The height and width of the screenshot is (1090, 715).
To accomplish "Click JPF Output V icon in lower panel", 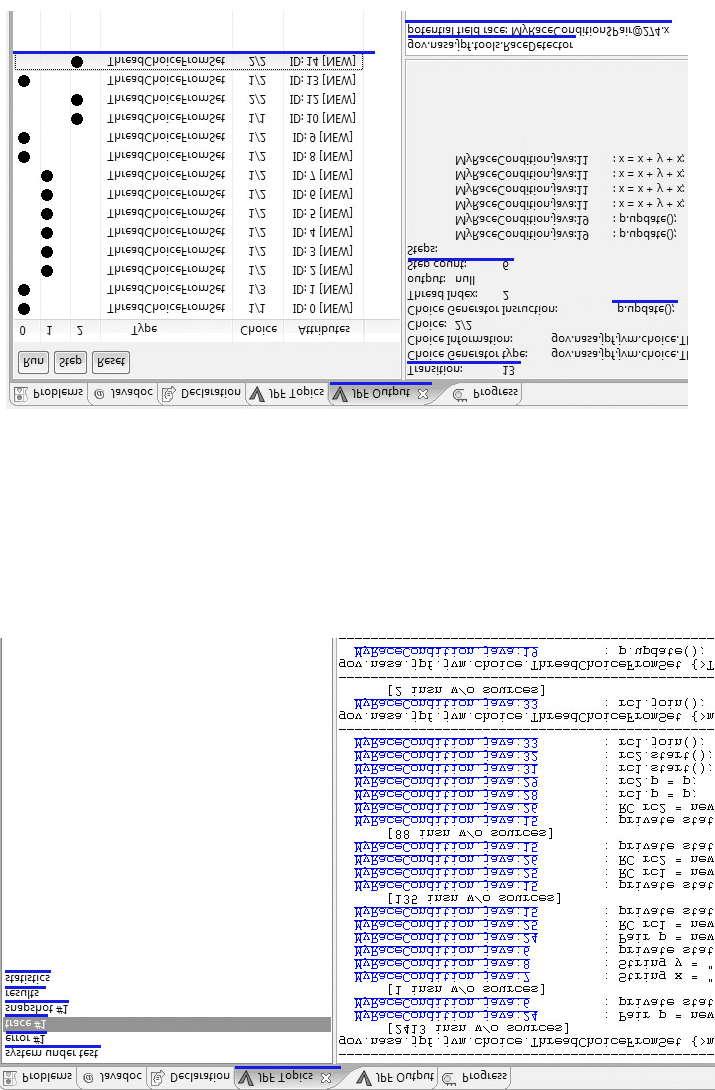I will pos(363,1078).
